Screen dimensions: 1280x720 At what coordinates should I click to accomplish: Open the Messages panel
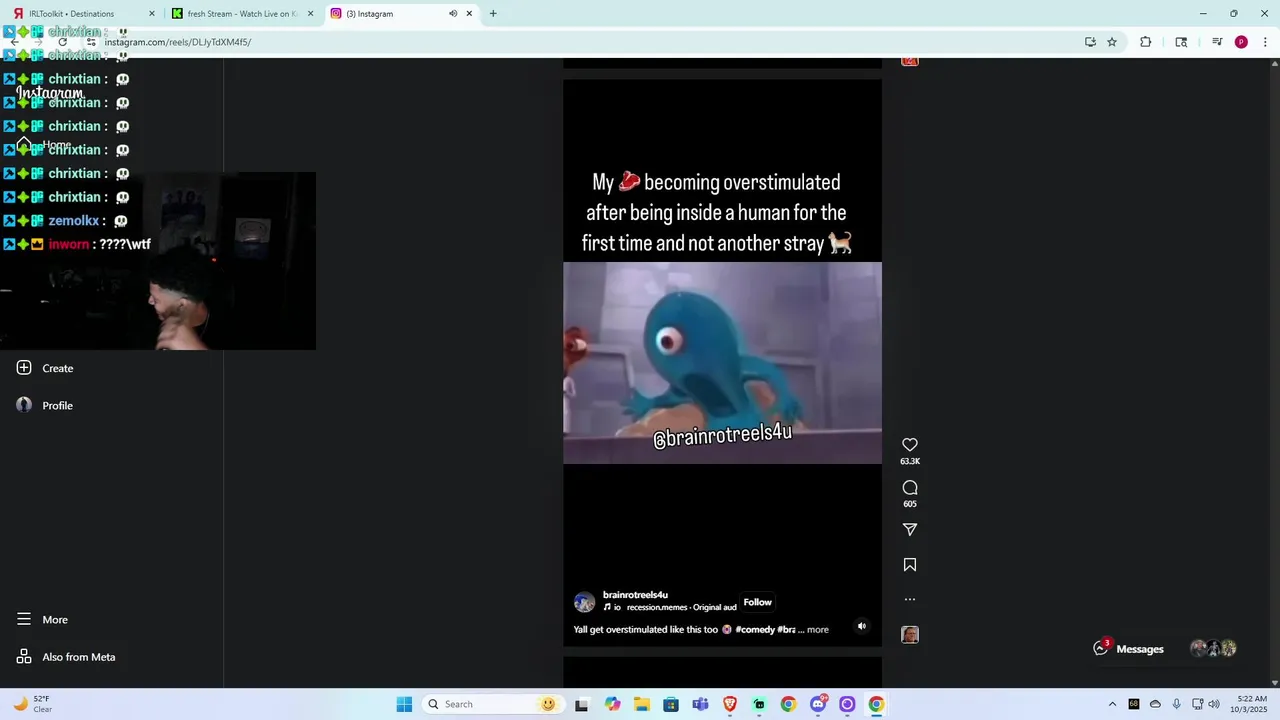1140,649
